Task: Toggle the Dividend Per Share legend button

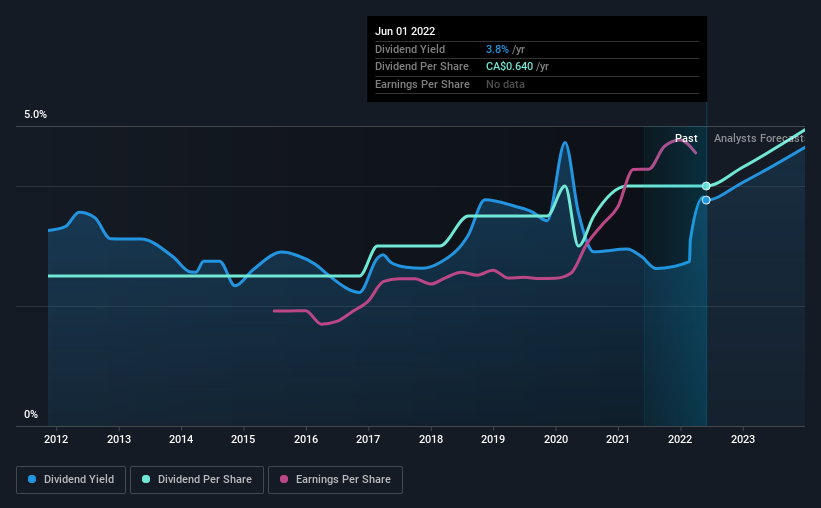Action: 197,480
